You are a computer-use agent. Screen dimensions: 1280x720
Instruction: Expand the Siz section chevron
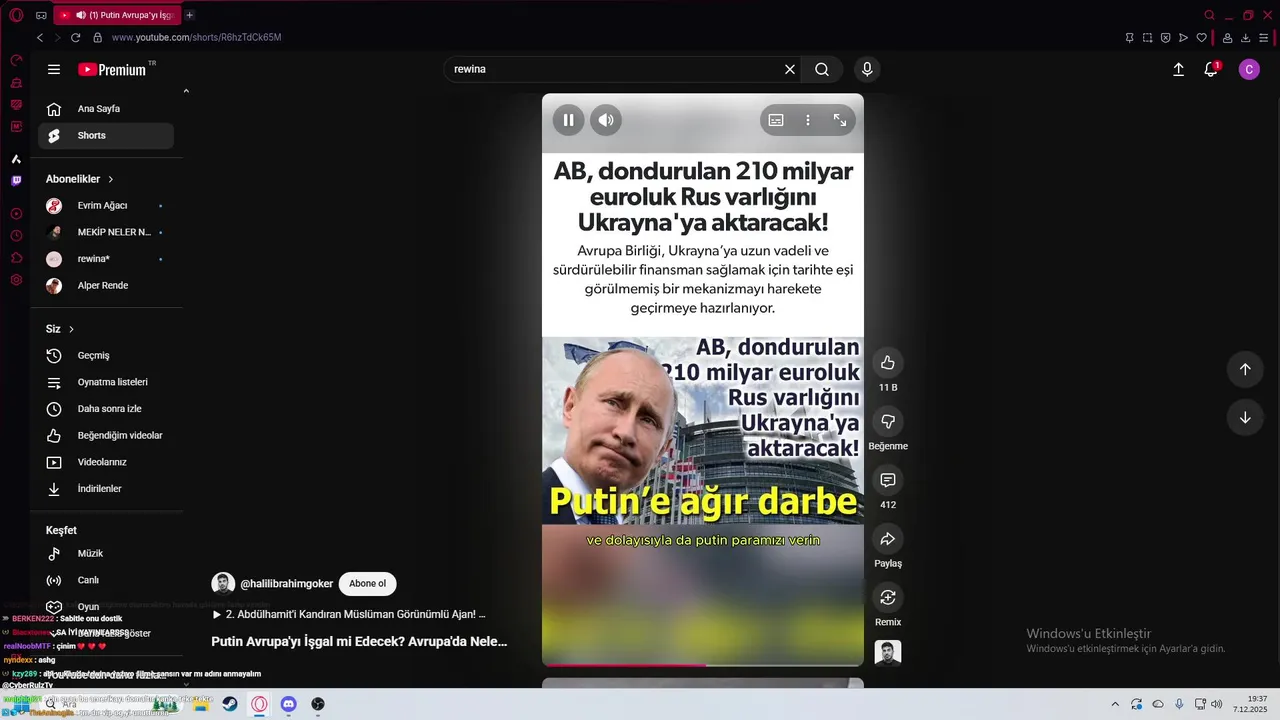click(x=71, y=329)
